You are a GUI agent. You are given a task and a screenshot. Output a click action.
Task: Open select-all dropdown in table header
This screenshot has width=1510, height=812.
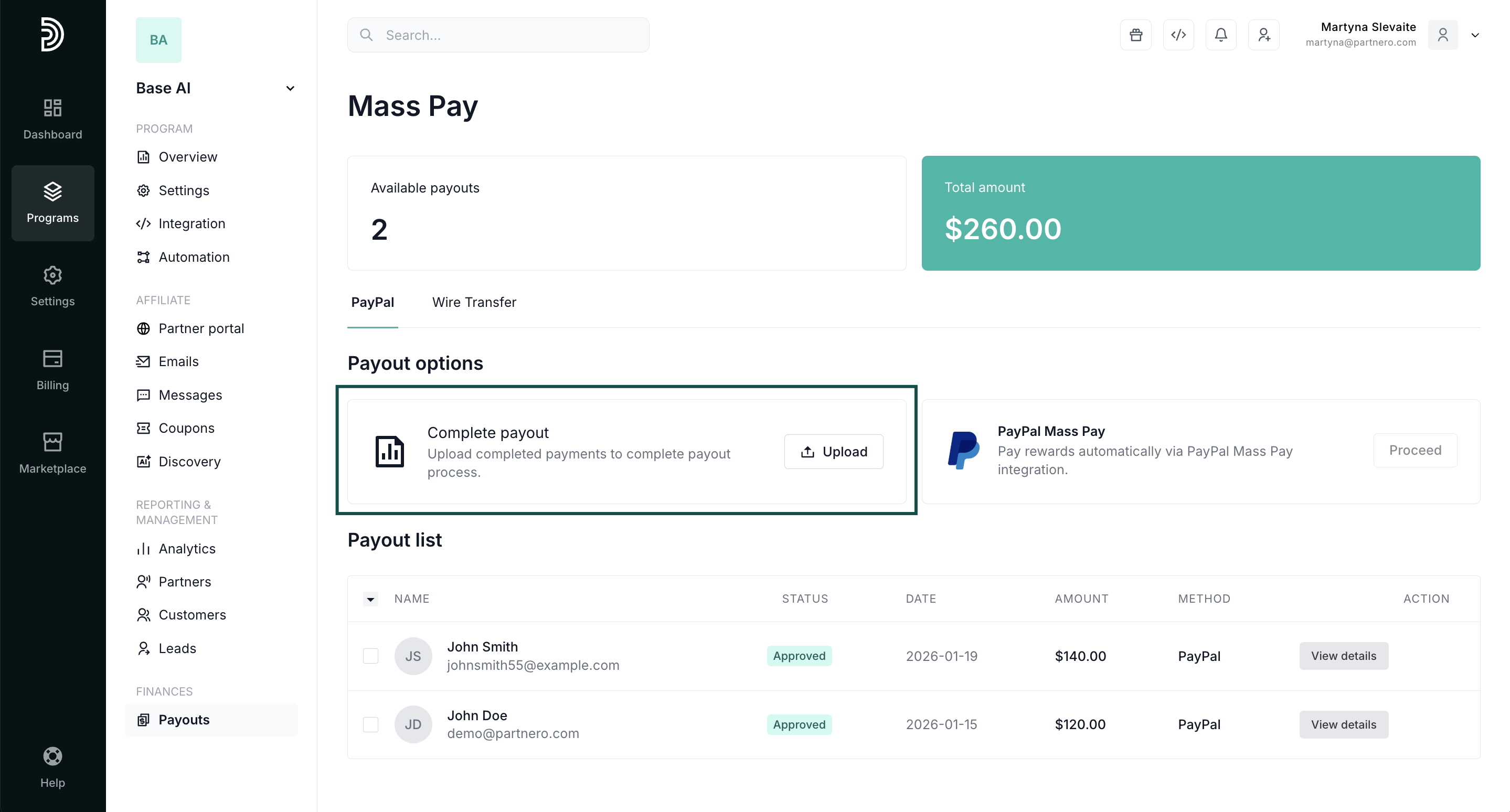370,599
